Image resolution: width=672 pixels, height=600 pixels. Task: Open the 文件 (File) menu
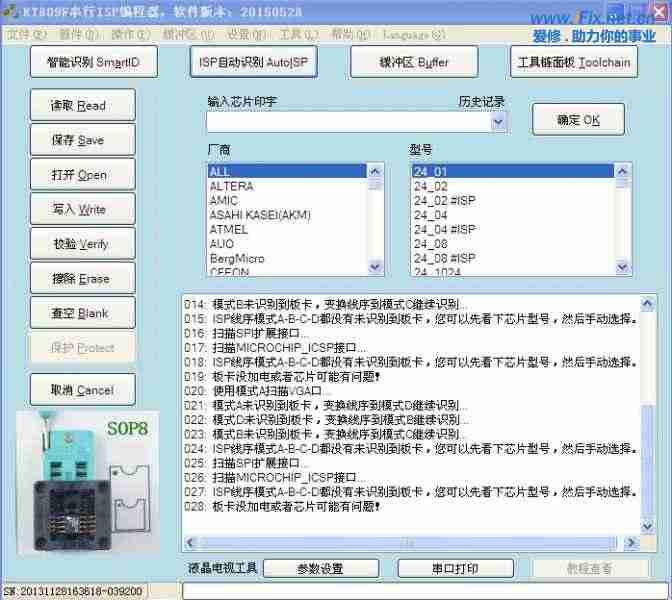point(27,35)
